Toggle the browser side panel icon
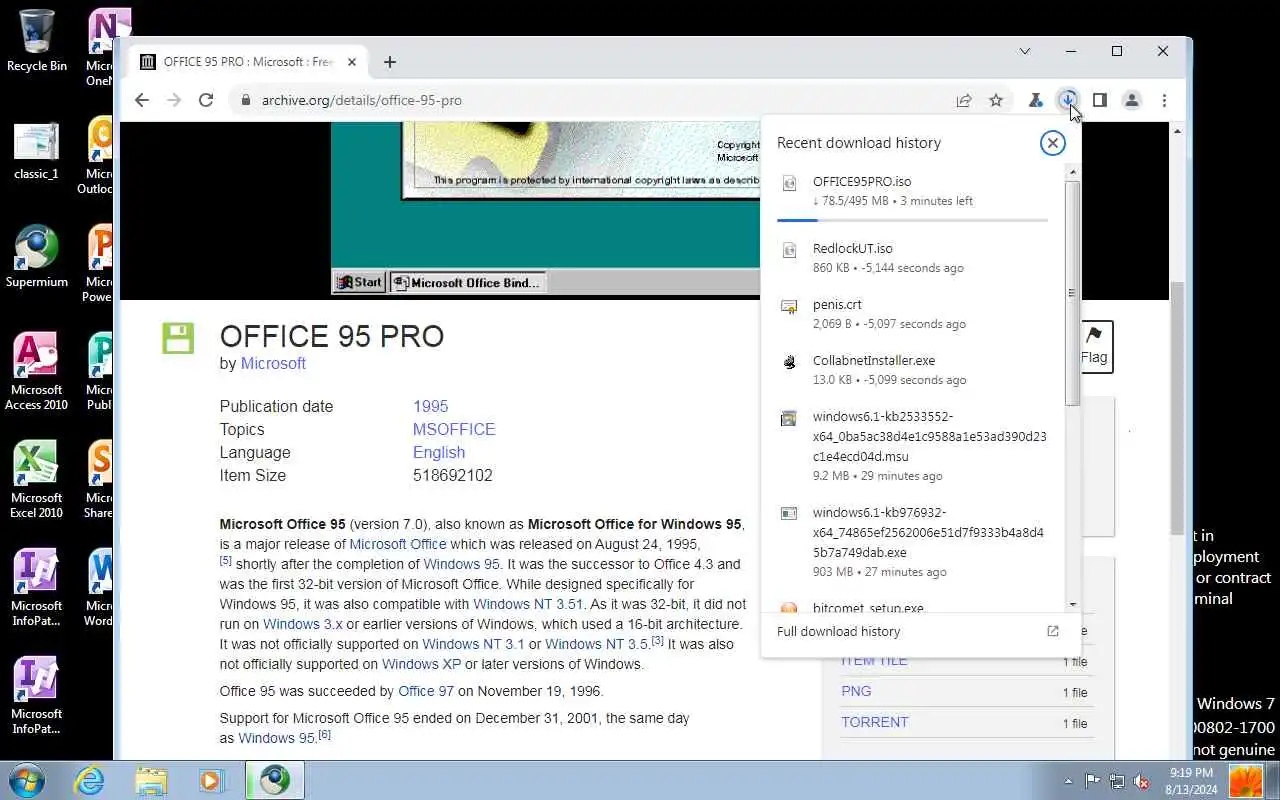 pos(1100,100)
